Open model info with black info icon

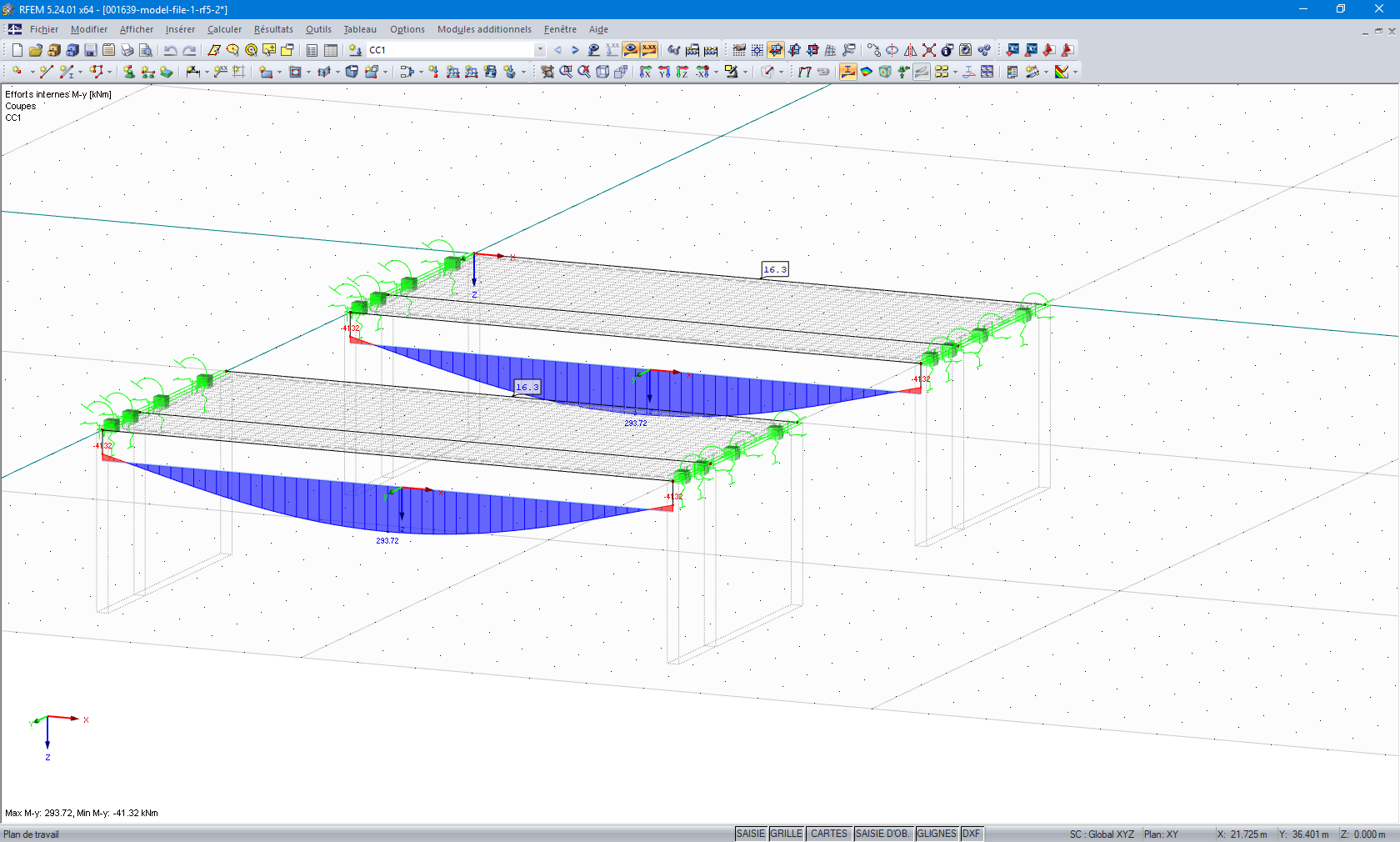coord(947,50)
